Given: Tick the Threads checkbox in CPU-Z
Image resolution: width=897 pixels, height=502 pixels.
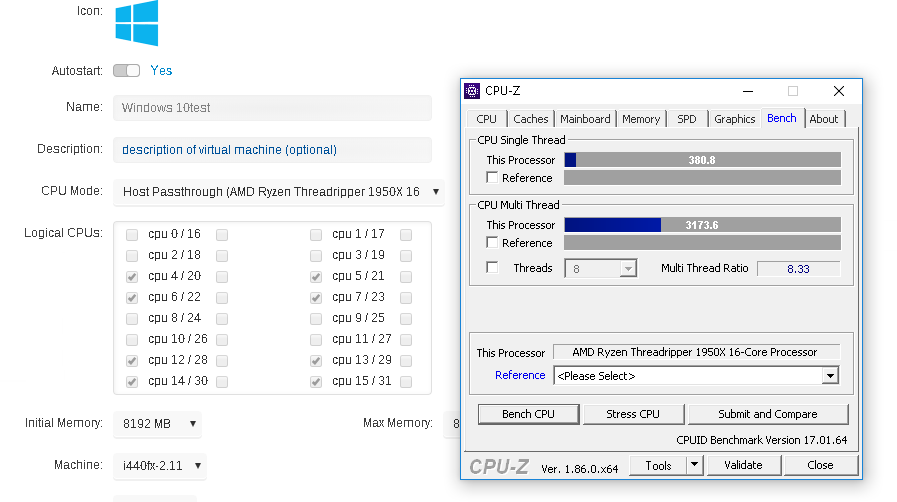Looking at the screenshot, I should (x=492, y=267).
